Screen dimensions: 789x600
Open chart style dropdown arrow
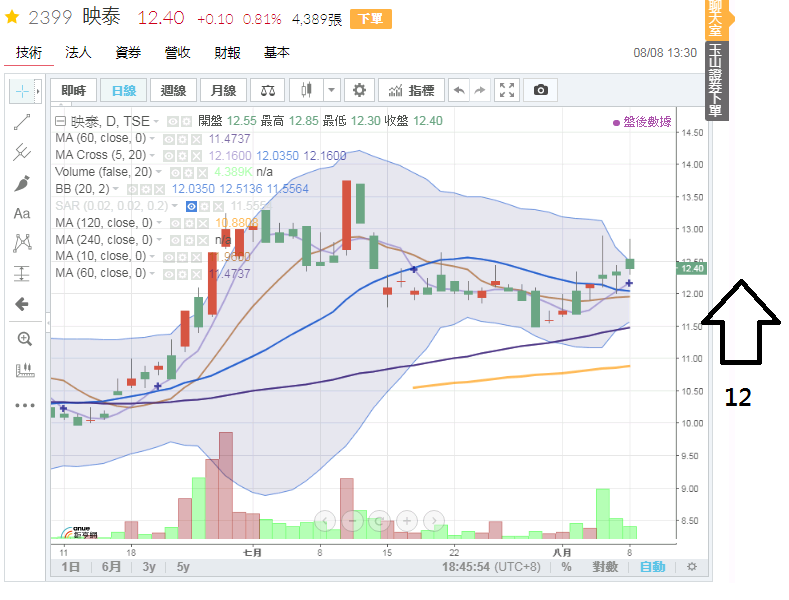coord(331,91)
